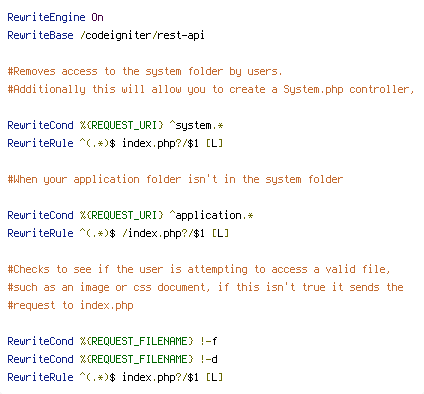Click the final [L] flag on last line

click(x=214, y=377)
